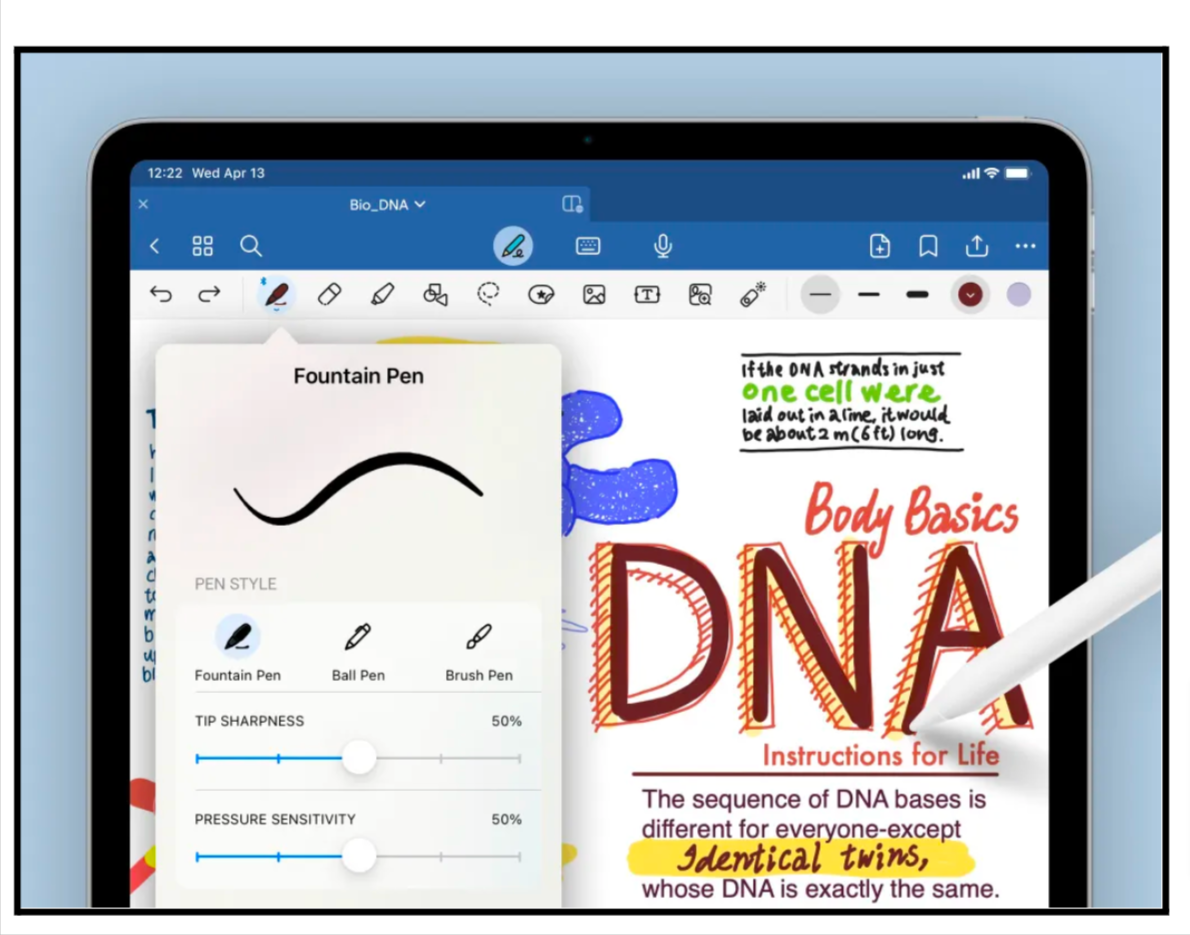Select the thickest stroke width
This screenshot has width=1190, height=935.
pos(917,294)
